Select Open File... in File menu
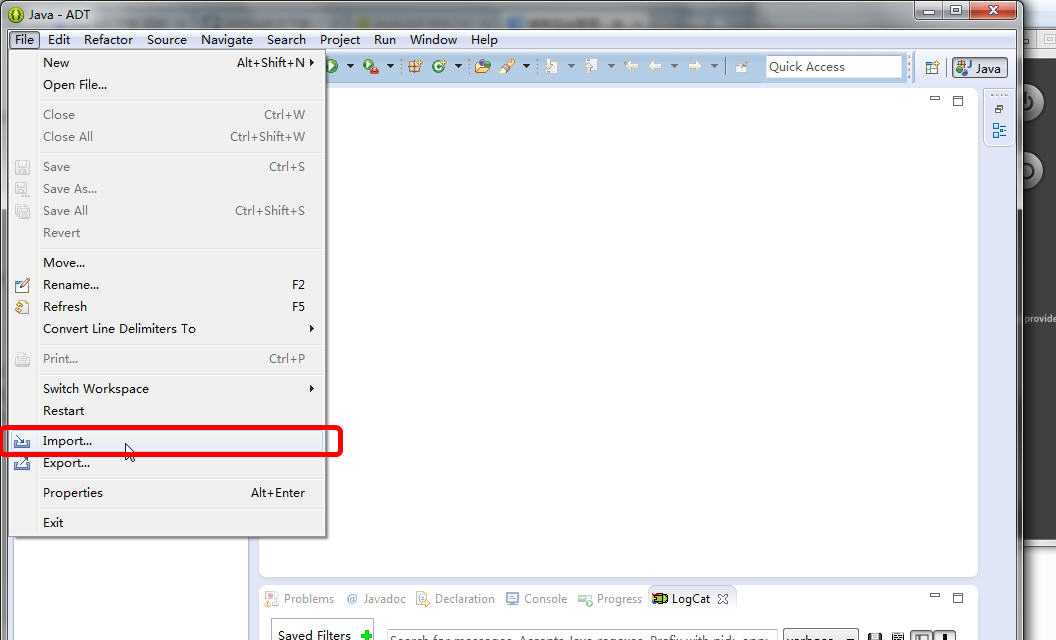The height and width of the screenshot is (640, 1056). click(x=167, y=85)
